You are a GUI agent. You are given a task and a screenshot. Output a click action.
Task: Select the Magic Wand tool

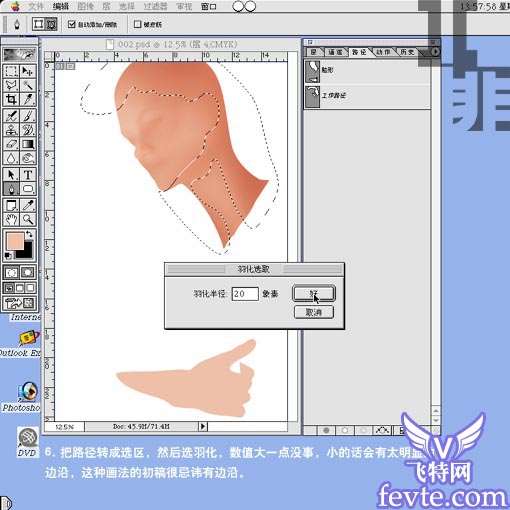coord(28,85)
